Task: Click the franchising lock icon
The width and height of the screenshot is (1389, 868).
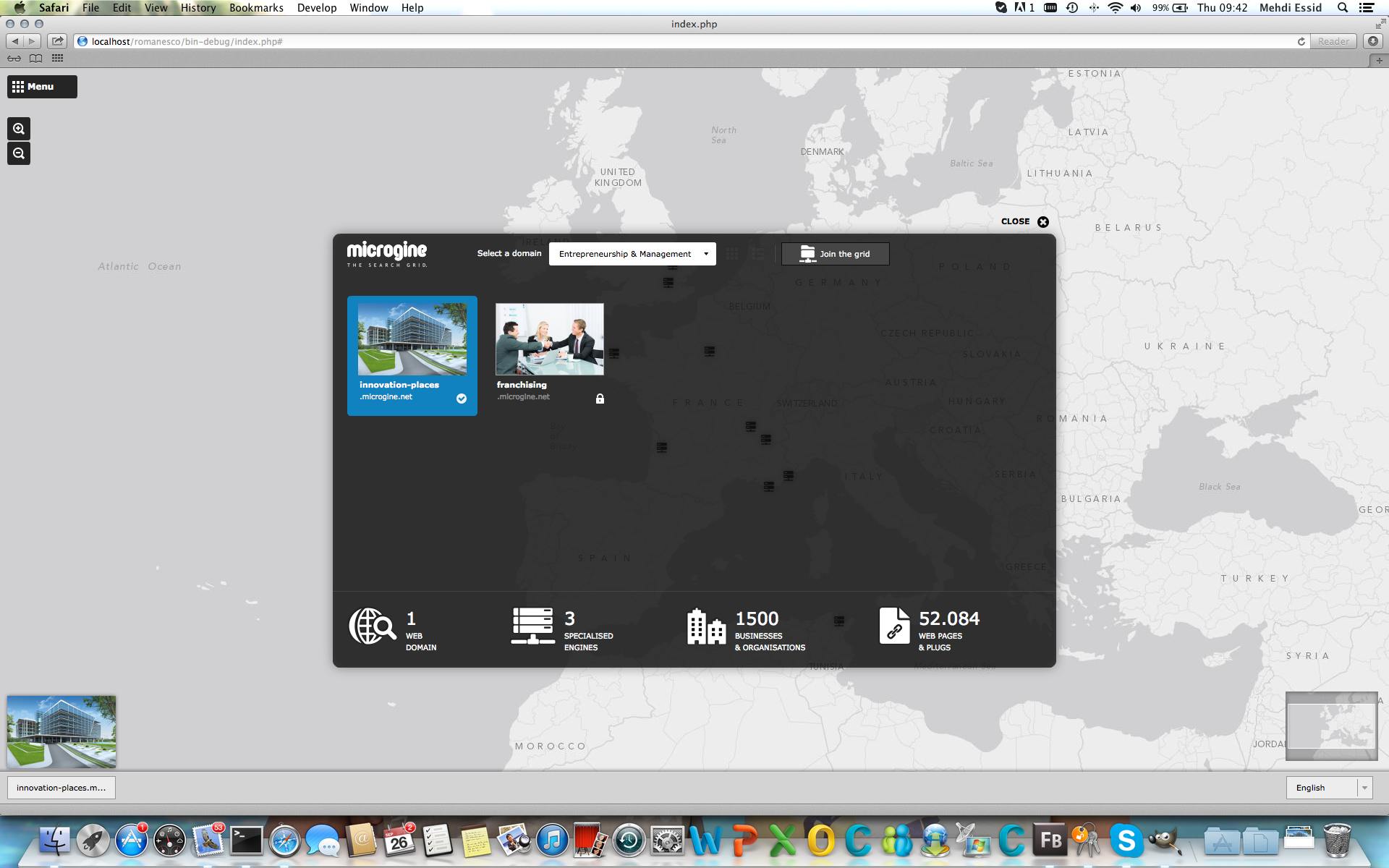Action: (600, 399)
